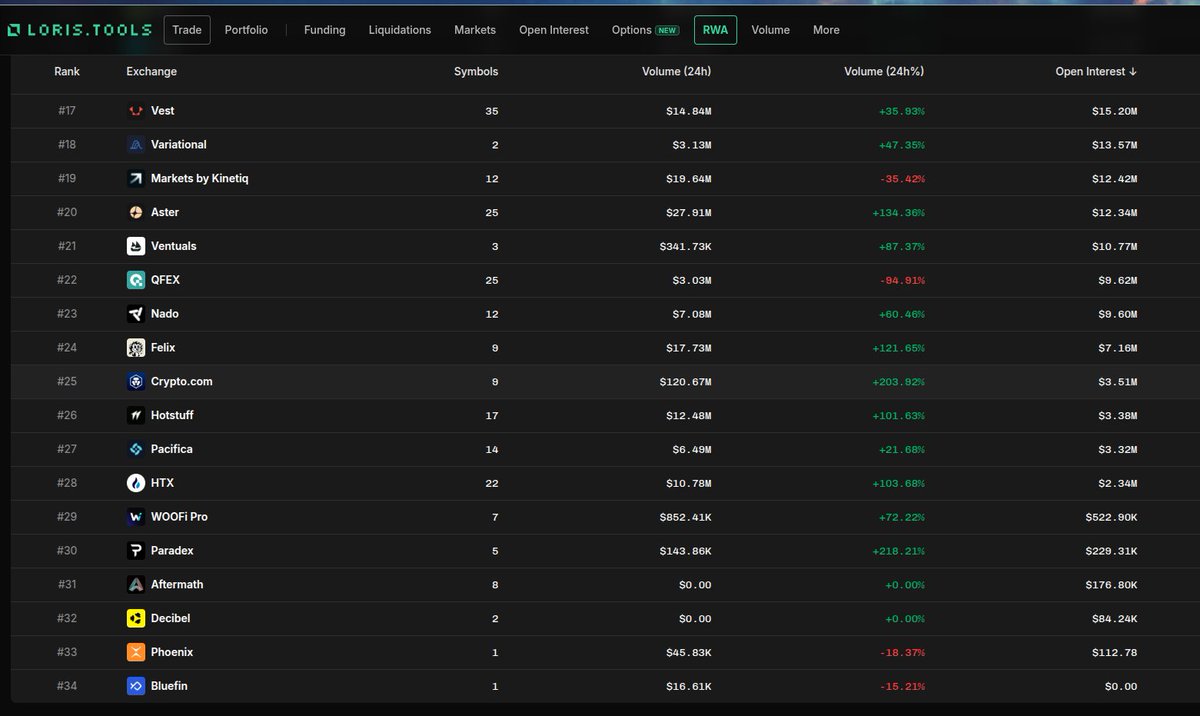Click the $15.20M open interest value
1200x716 pixels.
point(1114,111)
